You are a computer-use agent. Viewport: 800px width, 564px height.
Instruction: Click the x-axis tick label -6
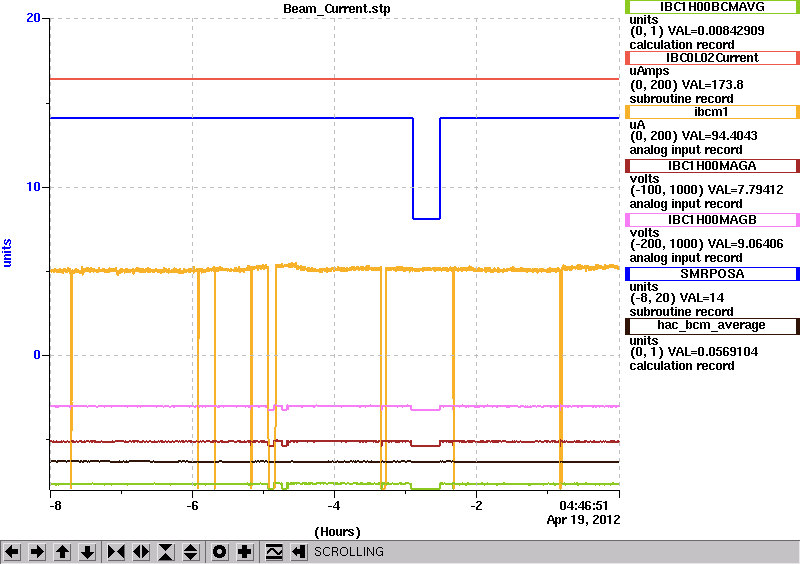coord(192,506)
